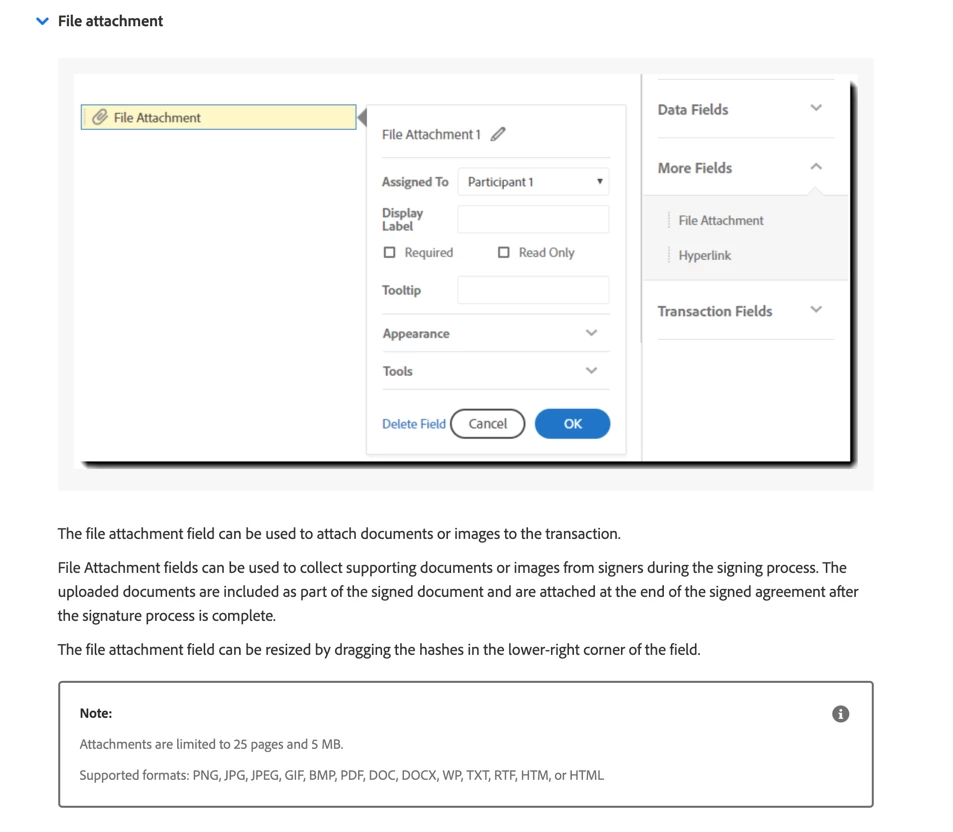This screenshot has width=953, height=832.
Task: Click the paperclip icon in File Attachment field
Action: coord(100,117)
